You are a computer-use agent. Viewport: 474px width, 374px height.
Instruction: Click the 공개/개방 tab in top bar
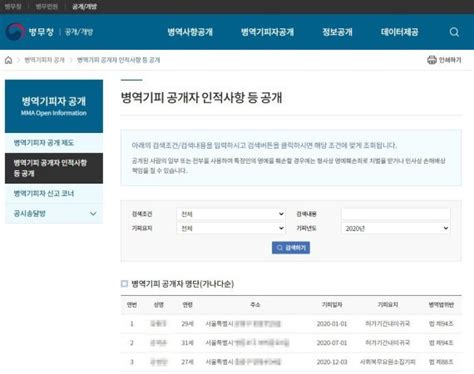pyautogui.click(x=84, y=6)
